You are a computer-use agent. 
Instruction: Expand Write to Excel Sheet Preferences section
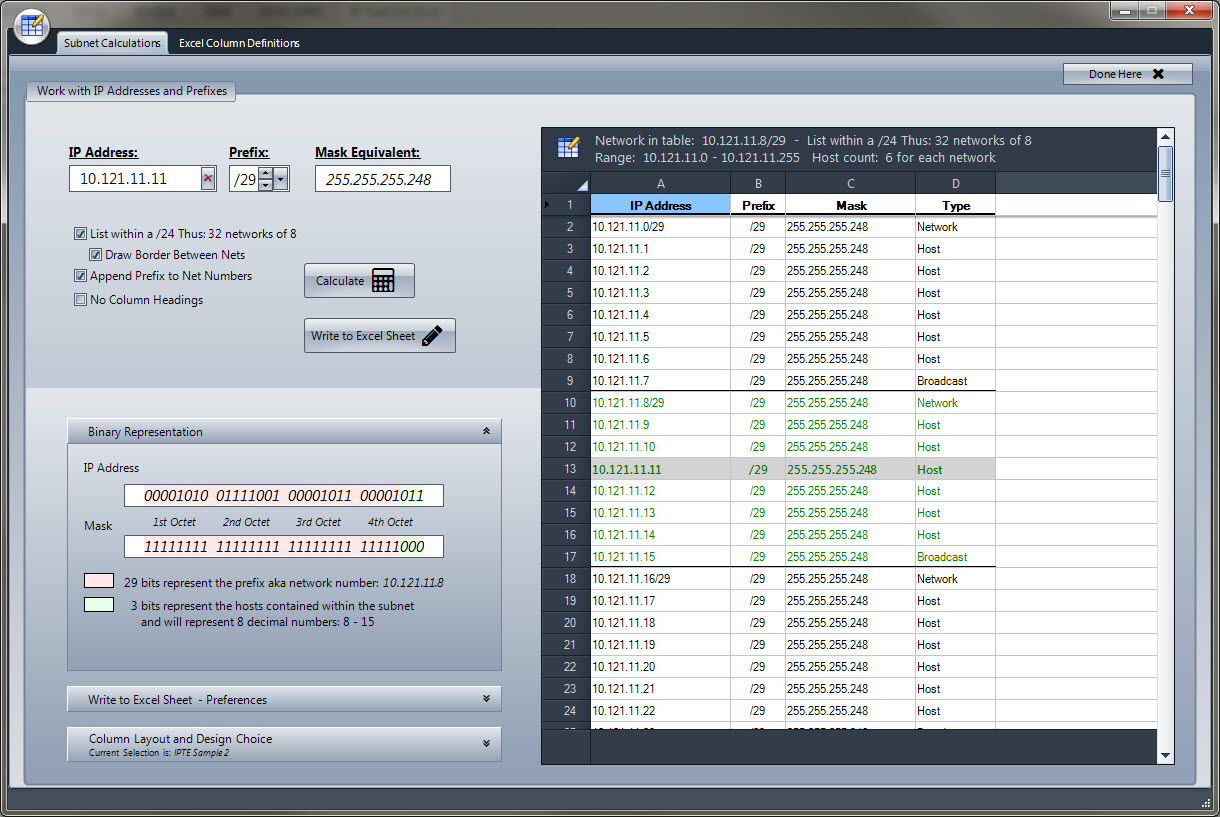click(x=486, y=699)
